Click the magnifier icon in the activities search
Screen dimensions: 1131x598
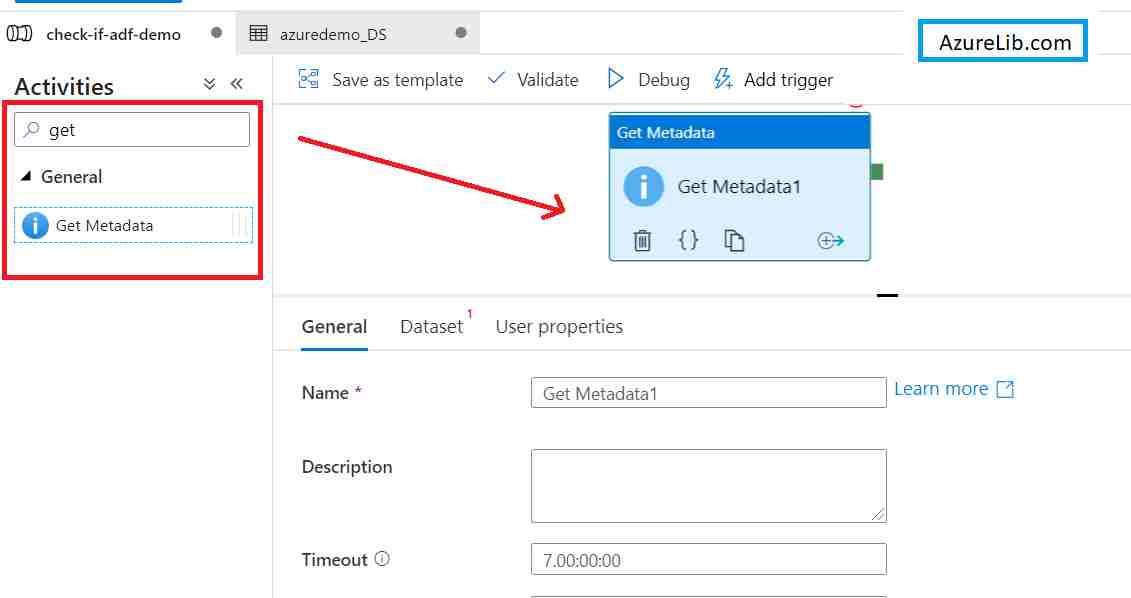[32, 130]
